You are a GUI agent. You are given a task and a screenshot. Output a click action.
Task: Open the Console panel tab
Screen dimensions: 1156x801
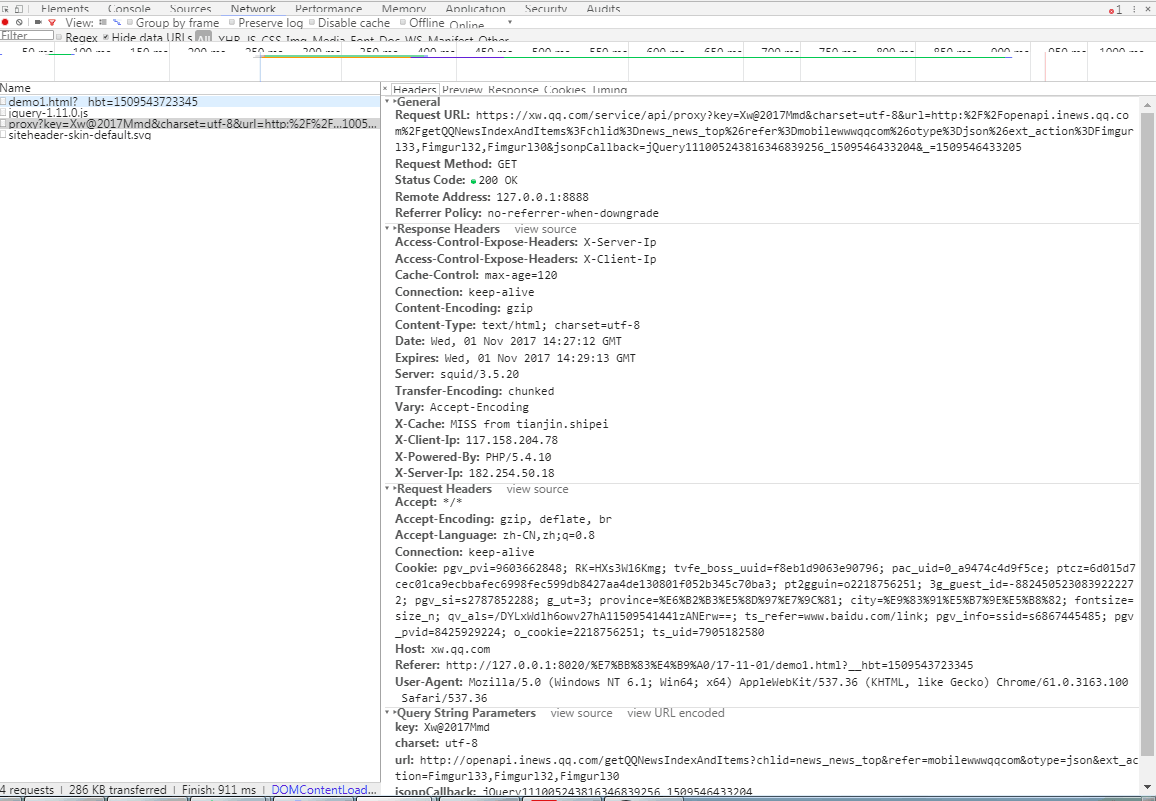129,9
